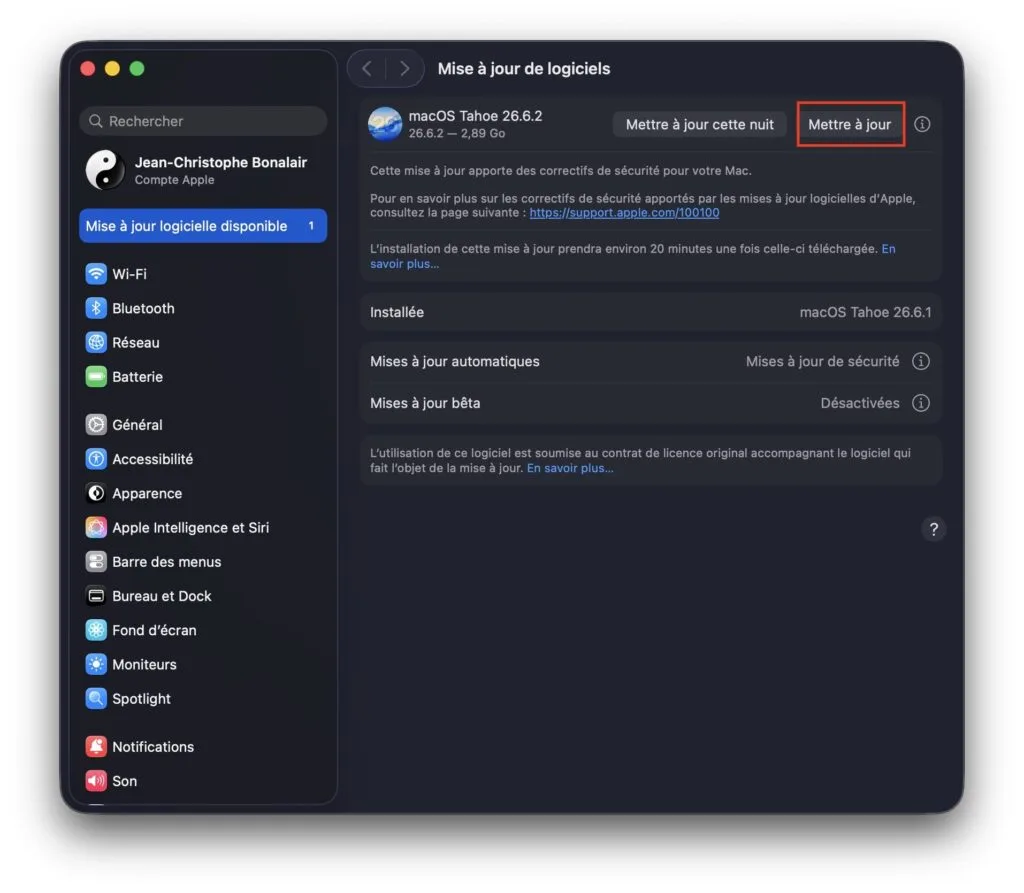The image size is (1024, 893).
Task: Click the Moniteurs icon
Action: [96, 664]
